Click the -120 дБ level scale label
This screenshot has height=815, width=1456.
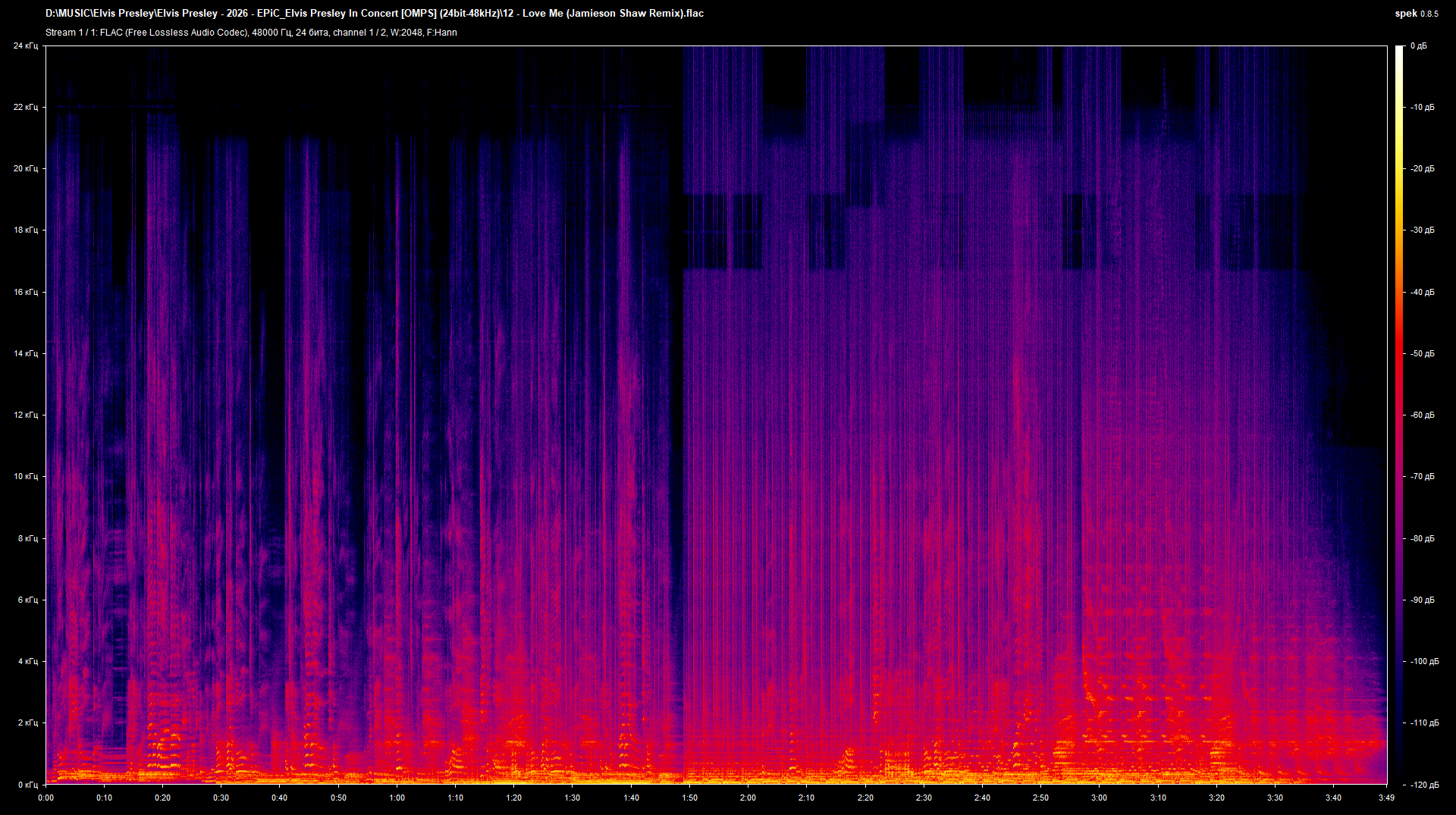[x=1425, y=785]
